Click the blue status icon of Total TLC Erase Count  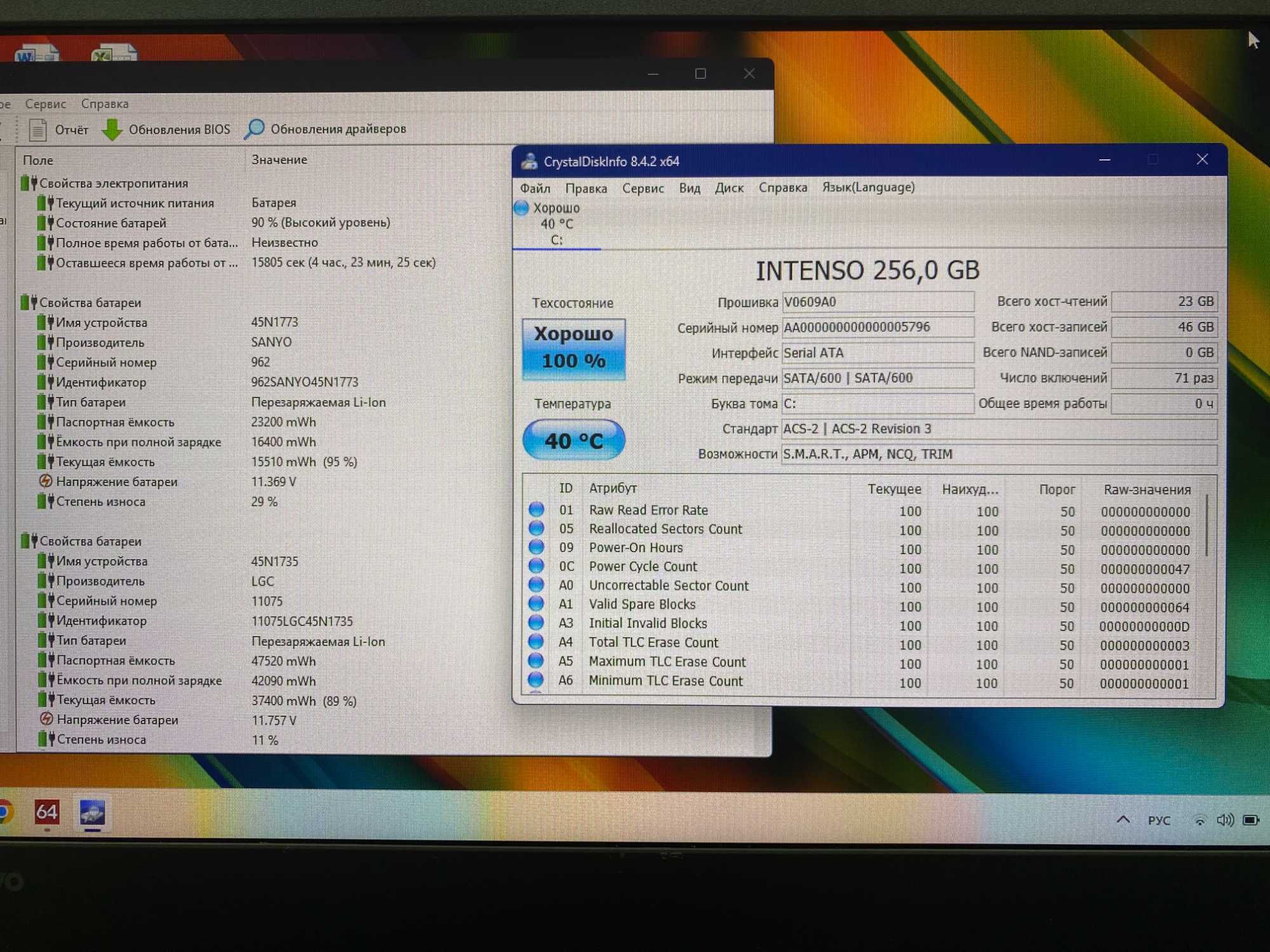pos(537,642)
